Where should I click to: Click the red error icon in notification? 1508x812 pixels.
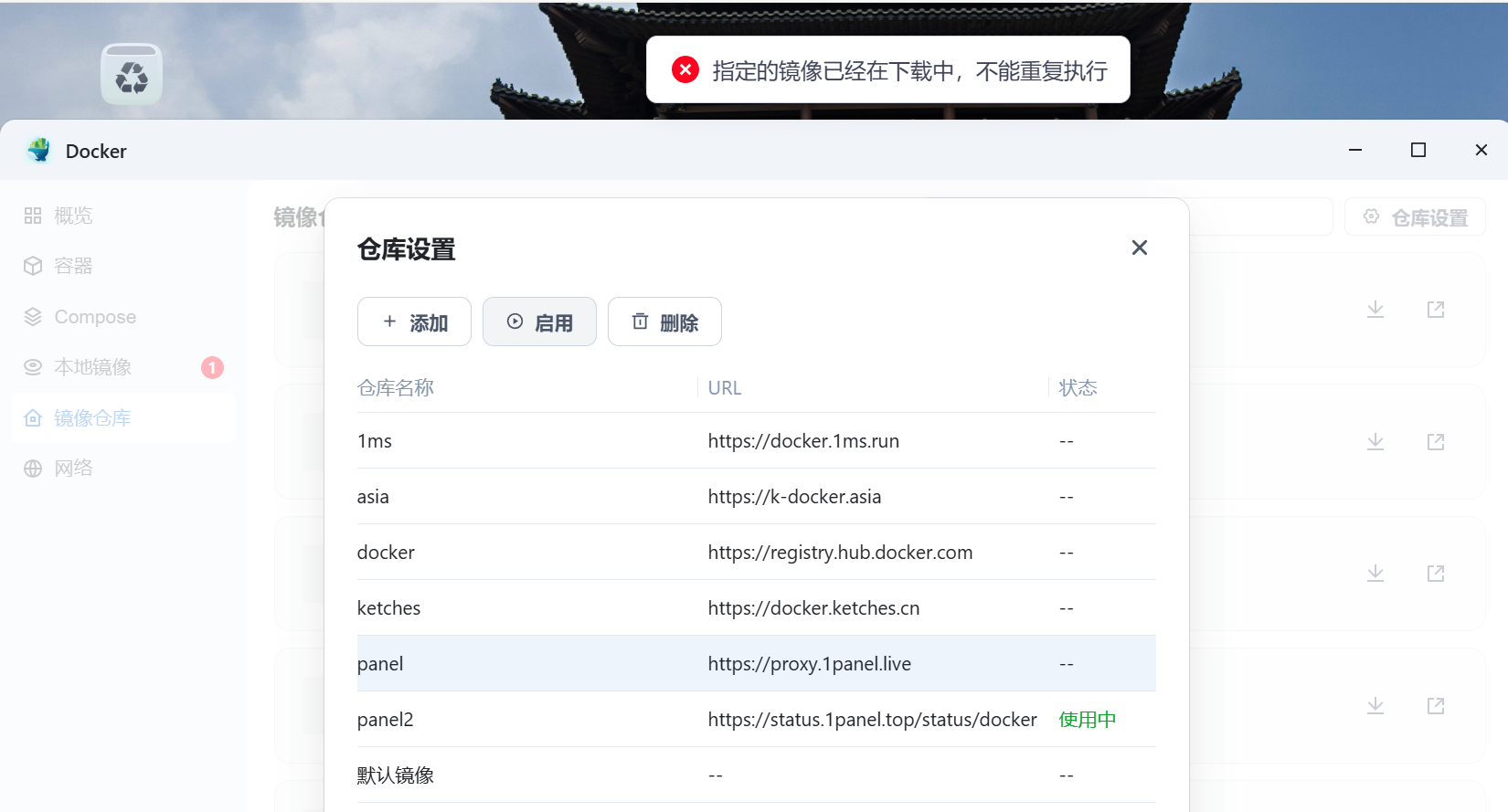pyautogui.click(x=685, y=69)
